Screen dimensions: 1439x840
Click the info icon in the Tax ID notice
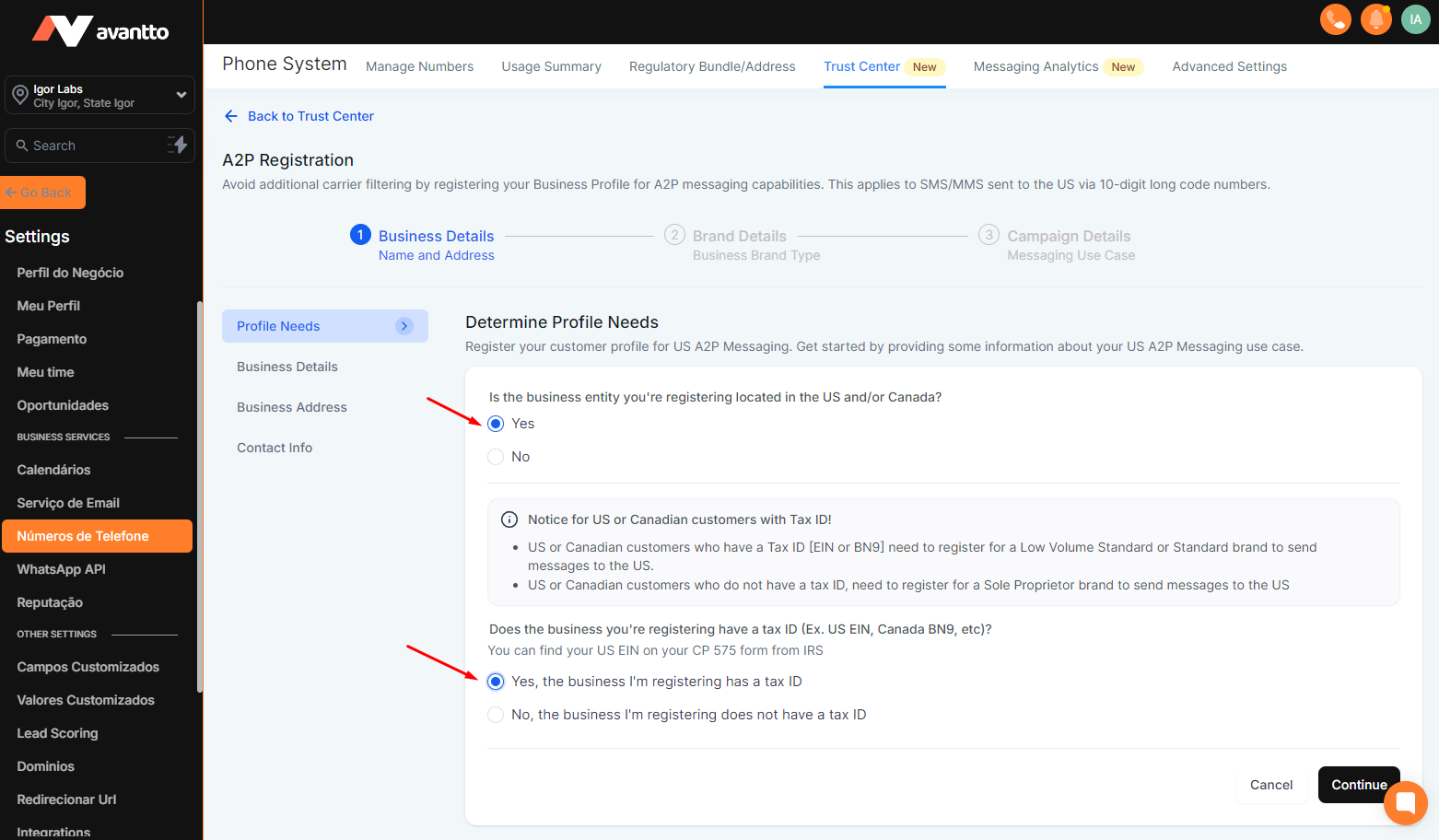pos(509,519)
